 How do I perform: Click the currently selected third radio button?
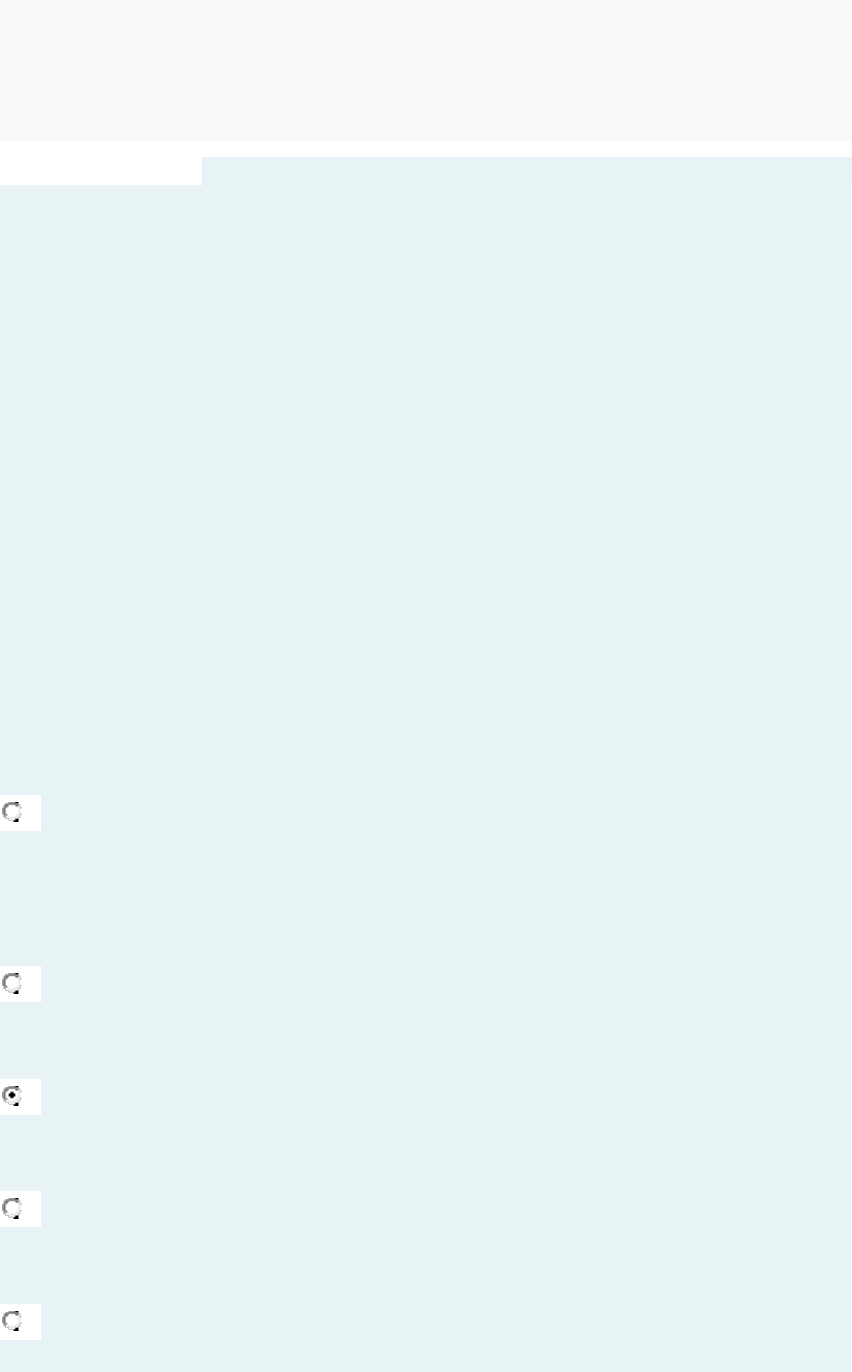13,1097
